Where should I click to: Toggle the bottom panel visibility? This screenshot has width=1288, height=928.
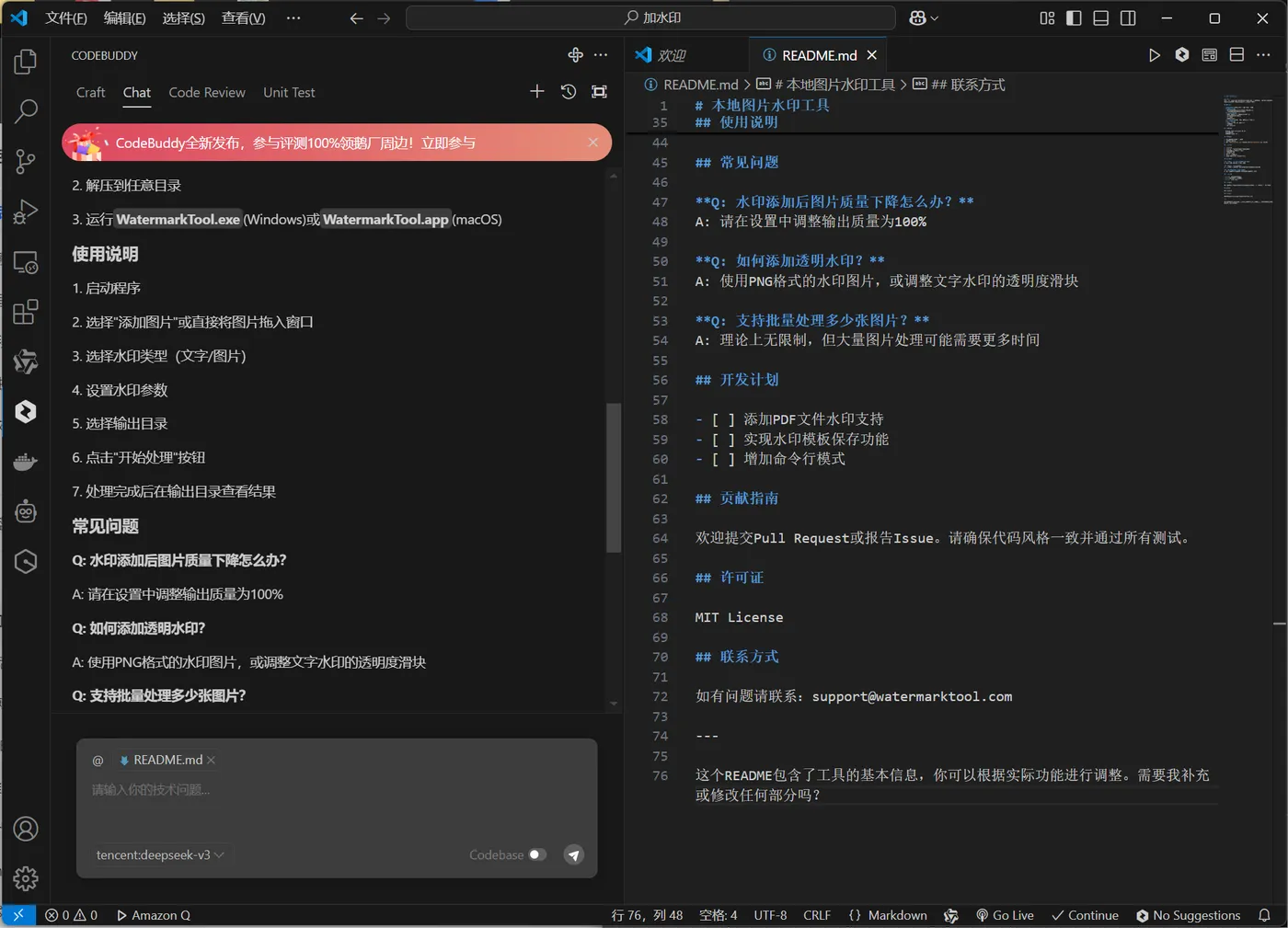(1102, 17)
